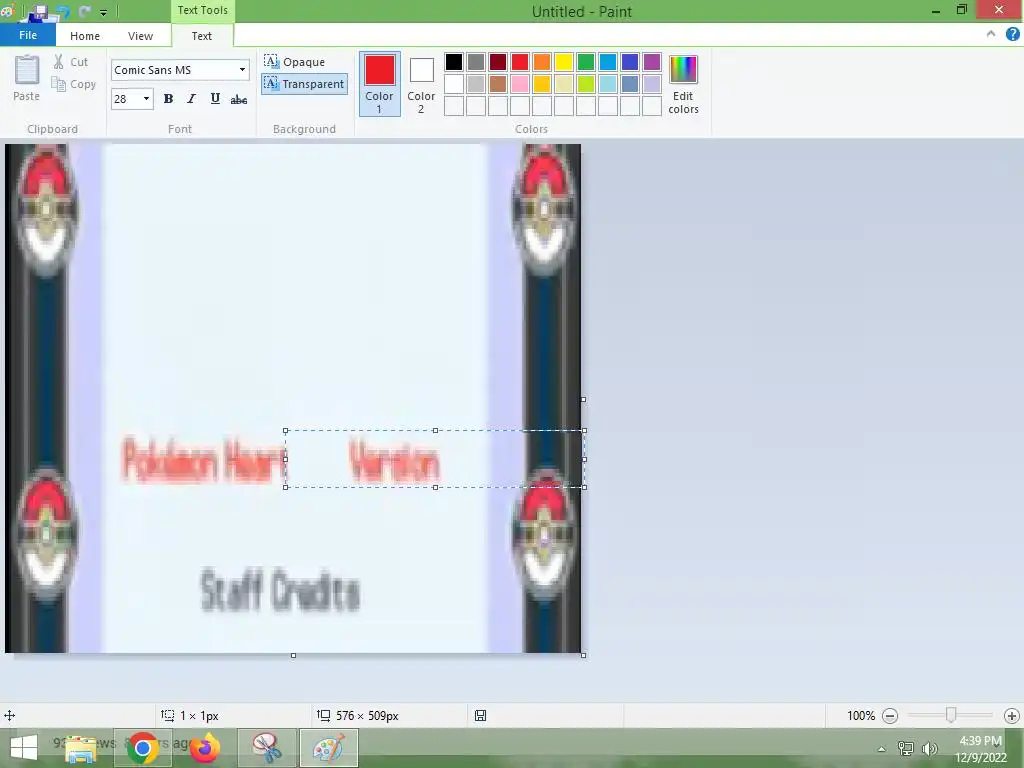Select the Text ribbon tab

pos(202,36)
